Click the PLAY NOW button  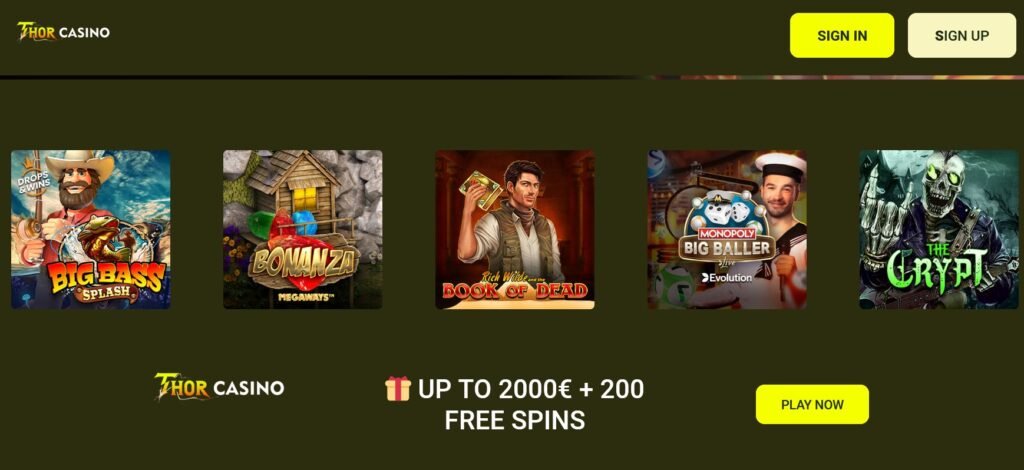(812, 404)
